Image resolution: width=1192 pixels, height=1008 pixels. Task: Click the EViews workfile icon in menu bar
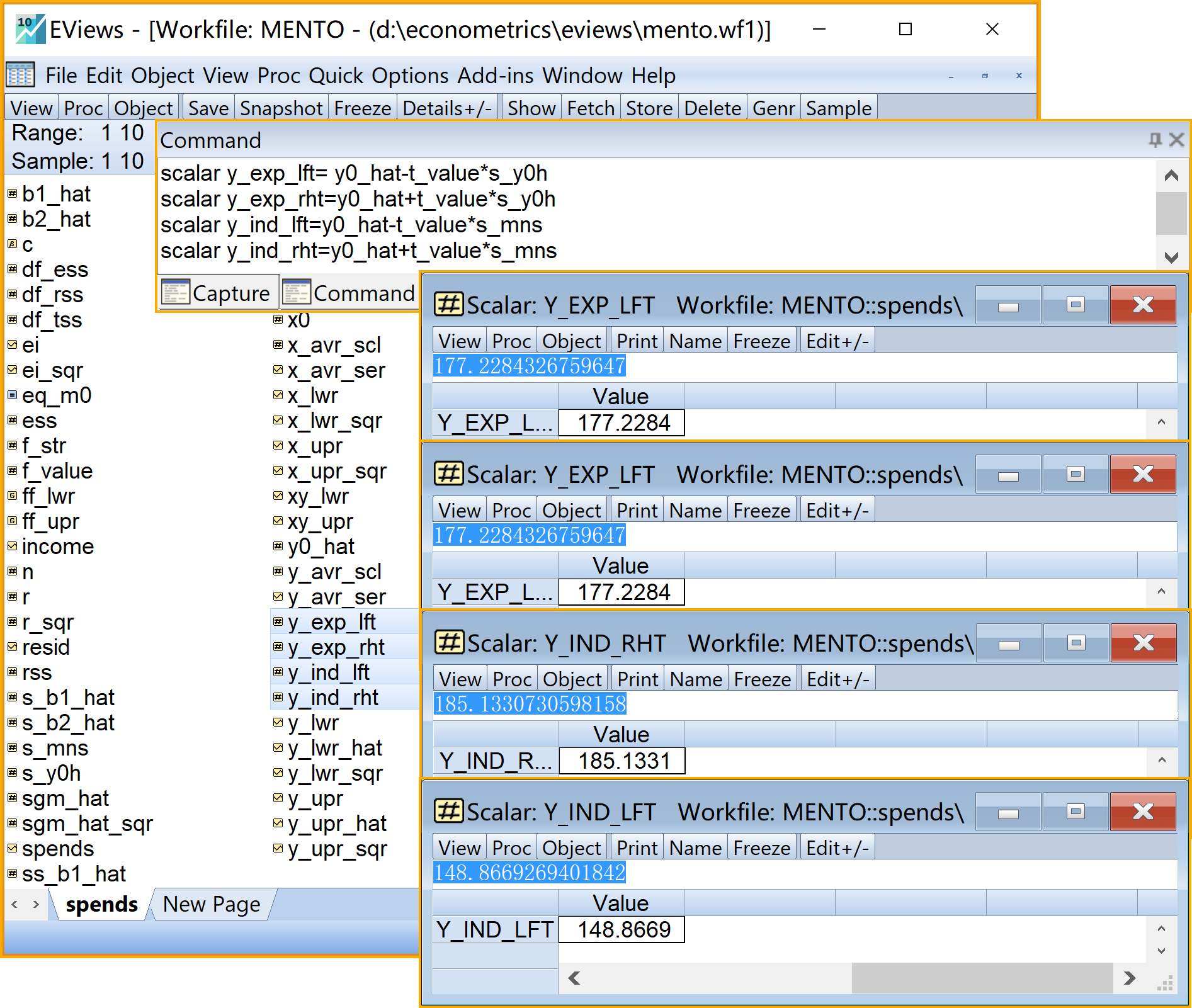20,76
